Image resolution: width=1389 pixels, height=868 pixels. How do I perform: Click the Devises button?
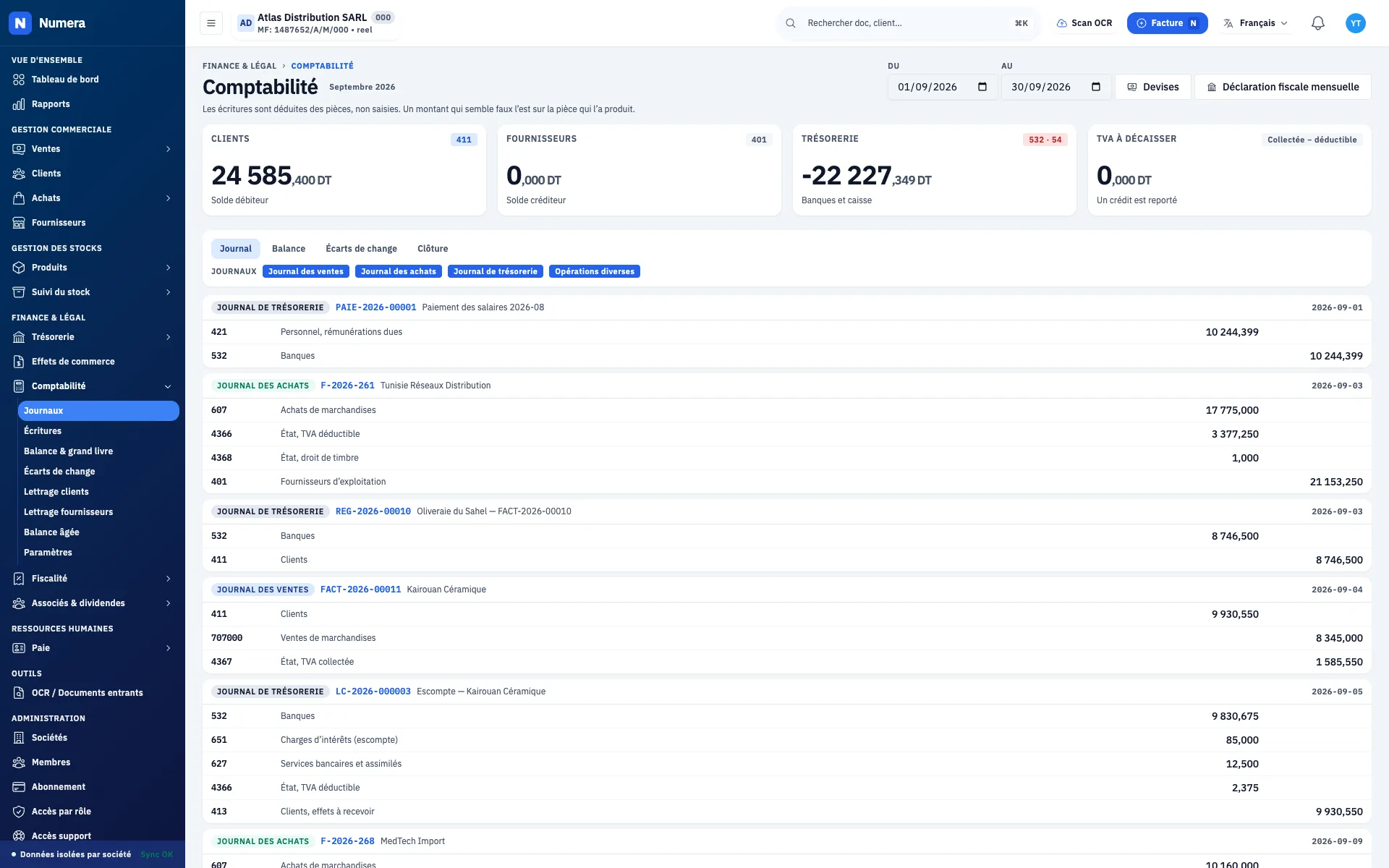point(1153,87)
